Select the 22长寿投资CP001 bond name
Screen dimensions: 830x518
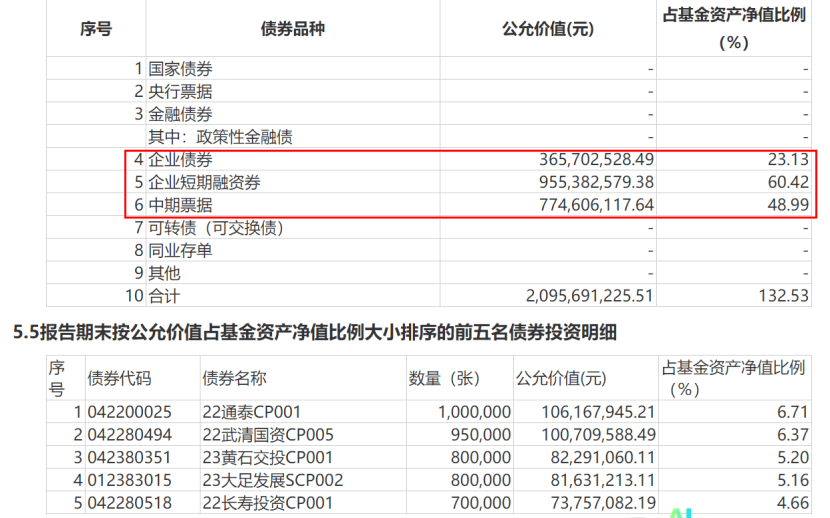click(266, 503)
